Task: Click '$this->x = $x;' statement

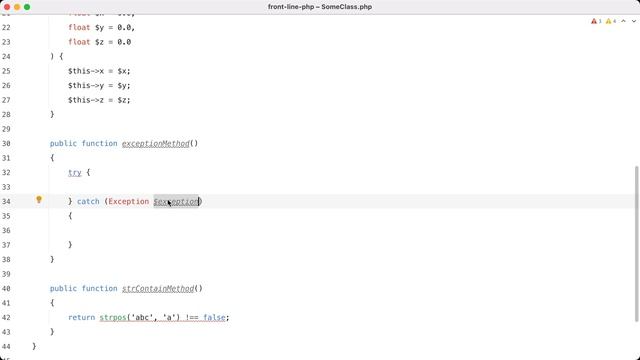Action: (x=99, y=71)
